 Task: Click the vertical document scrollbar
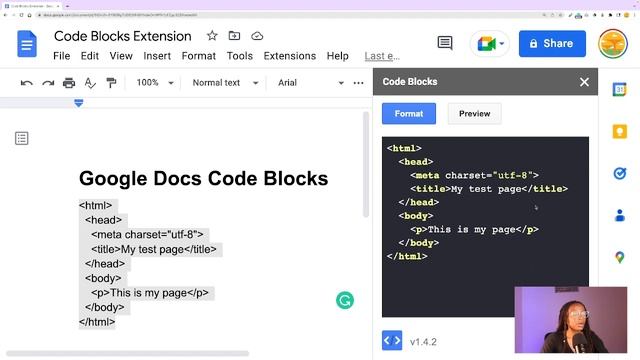[x=366, y=164]
